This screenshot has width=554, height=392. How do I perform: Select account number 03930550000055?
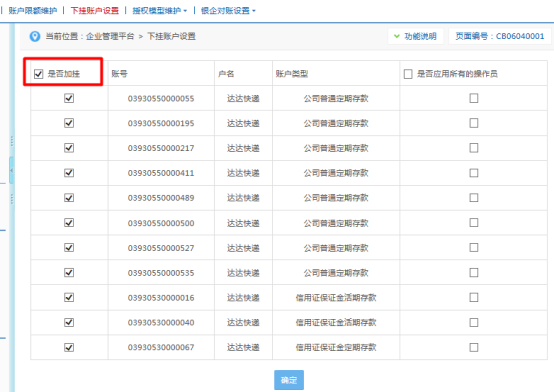click(161, 98)
